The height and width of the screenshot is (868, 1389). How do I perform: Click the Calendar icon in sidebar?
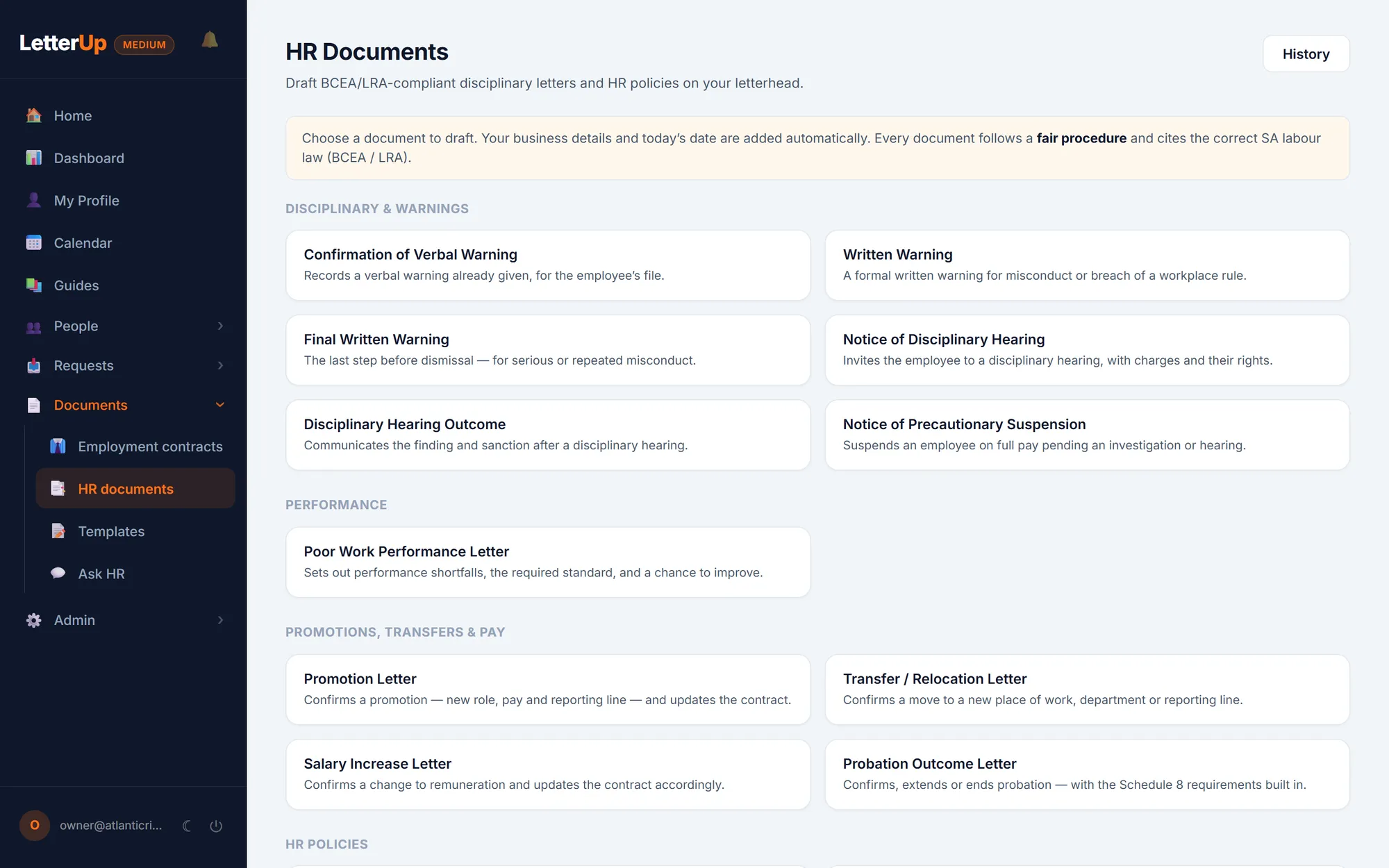pos(33,242)
